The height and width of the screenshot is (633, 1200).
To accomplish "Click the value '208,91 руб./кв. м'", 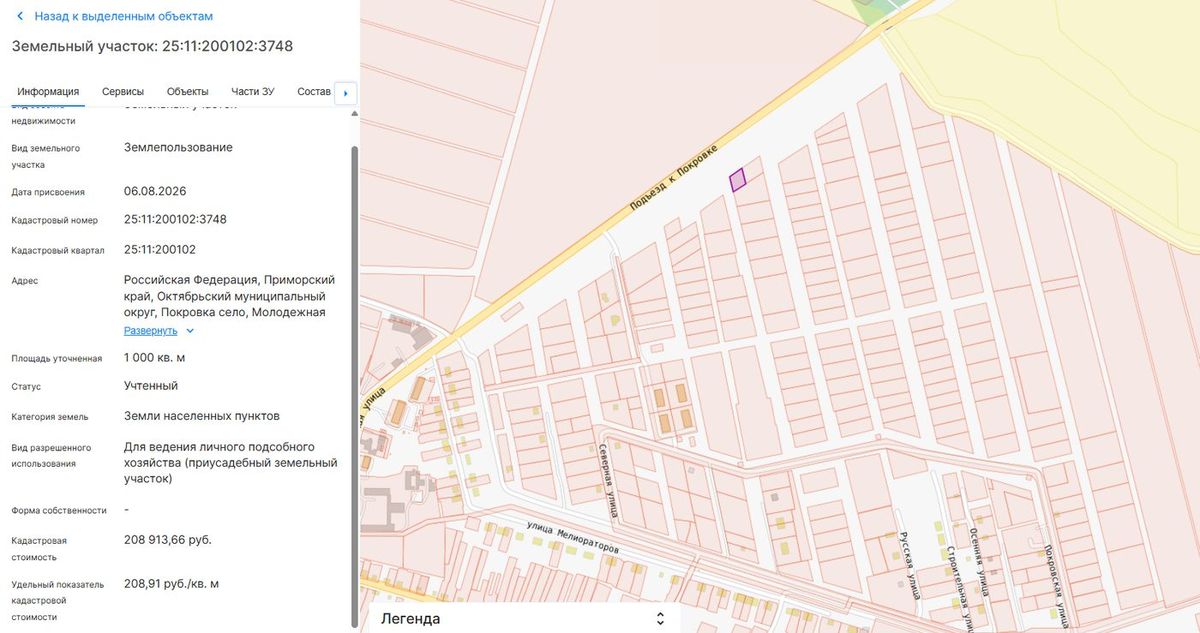I will pos(172,584).
